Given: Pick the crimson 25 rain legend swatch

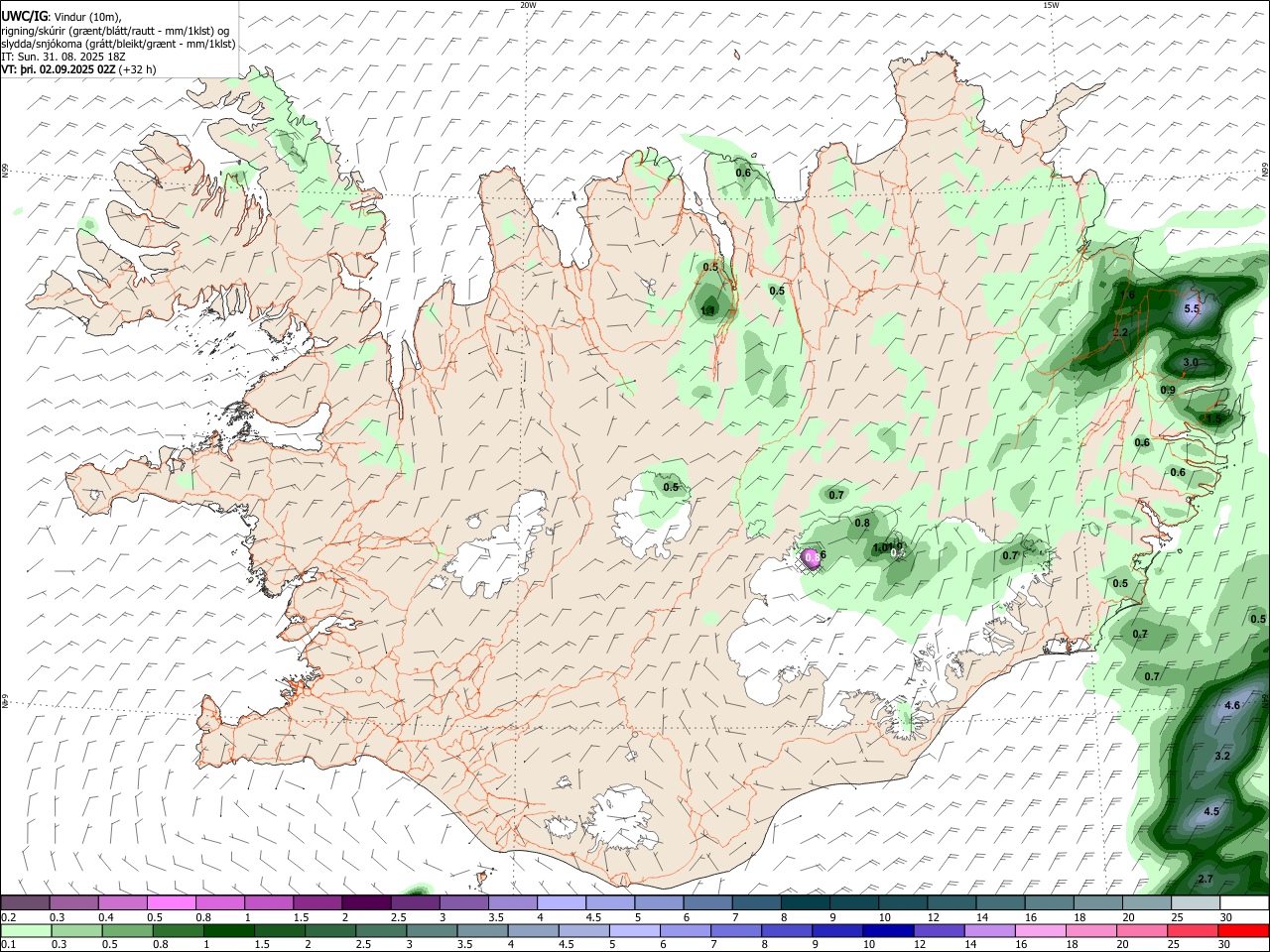Looking at the screenshot, I should (x=1194, y=930).
